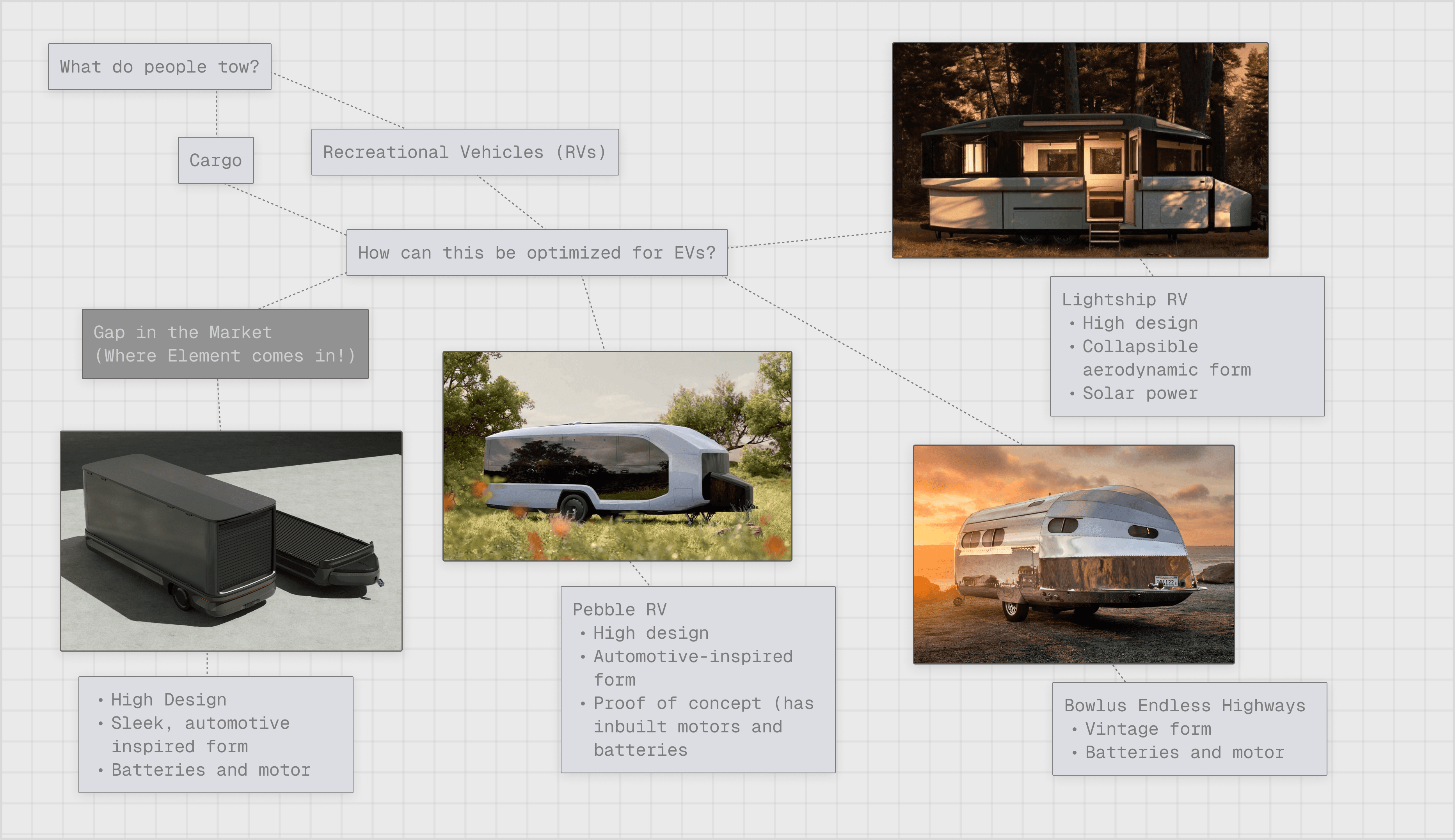This screenshot has width=1455, height=840.
Task: Click 'How can this be optimized for EVs?' box
Action: point(536,253)
